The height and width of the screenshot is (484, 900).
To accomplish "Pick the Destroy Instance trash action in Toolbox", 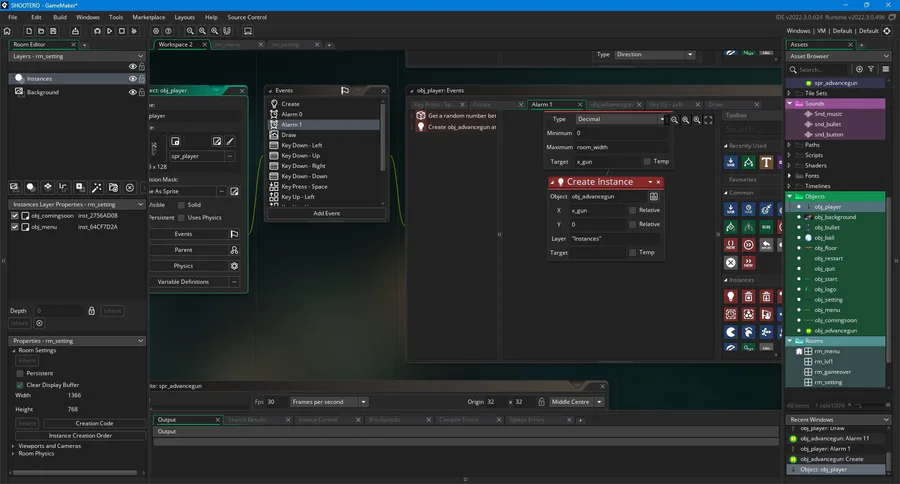I will 748,296.
